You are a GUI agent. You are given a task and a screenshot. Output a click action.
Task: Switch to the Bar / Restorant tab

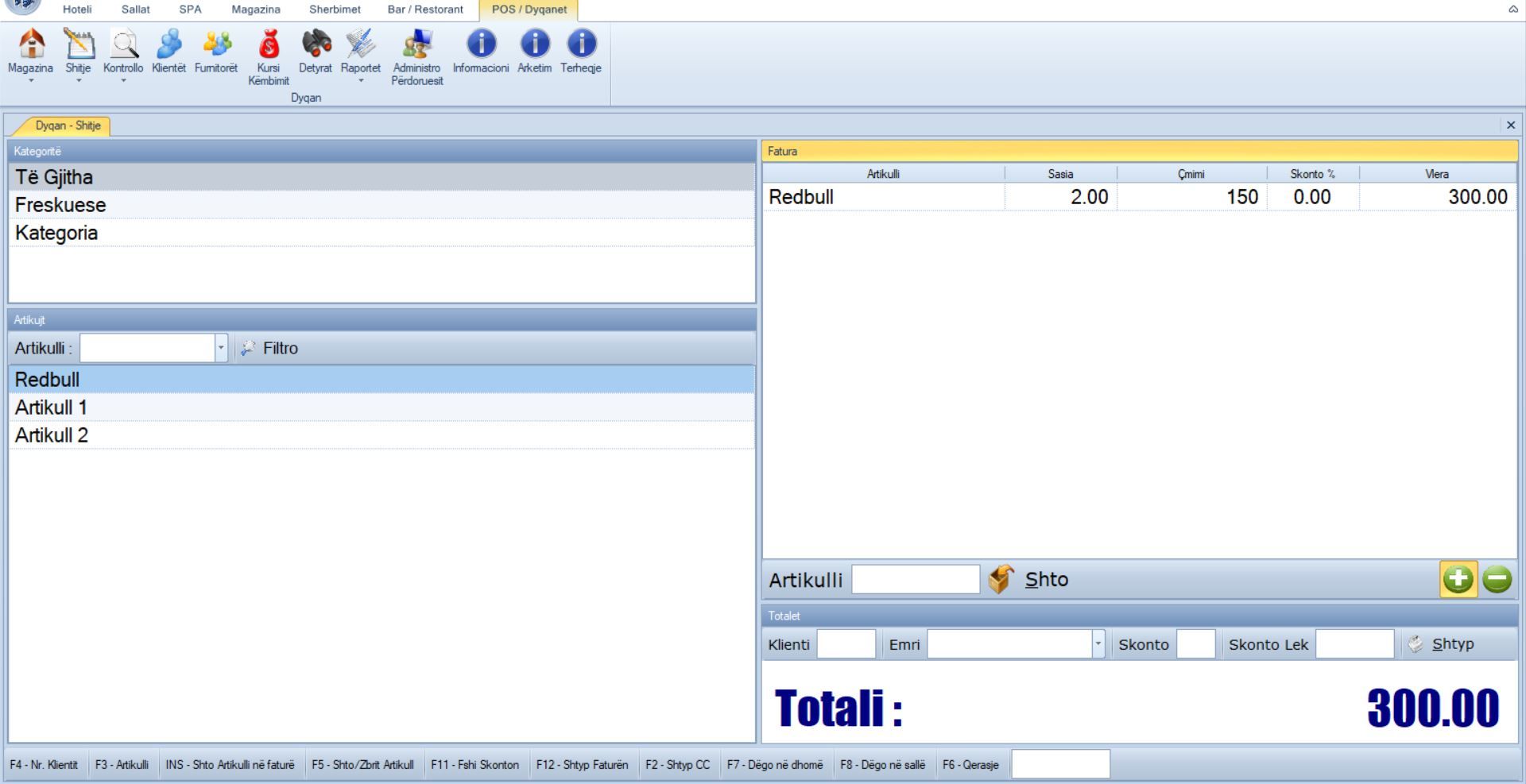coord(425,10)
